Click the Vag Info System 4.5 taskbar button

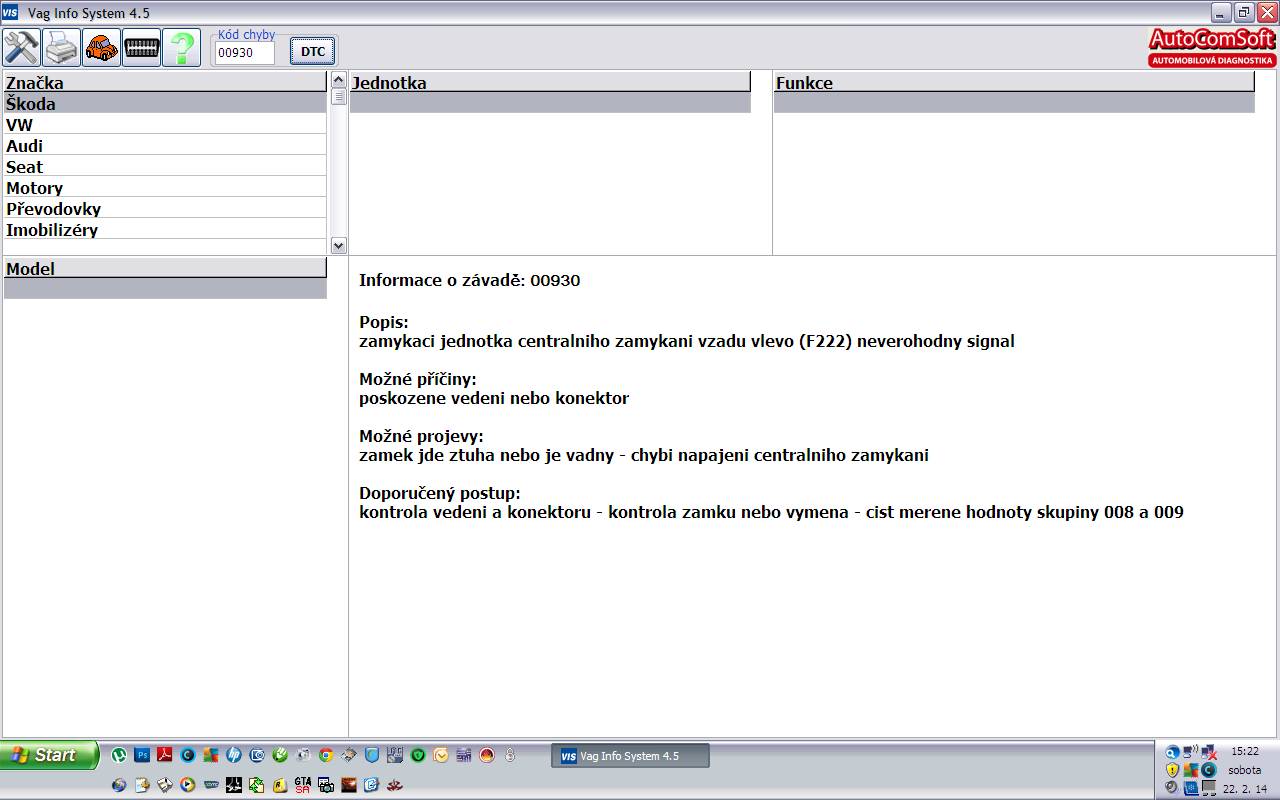tap(630, 756)
